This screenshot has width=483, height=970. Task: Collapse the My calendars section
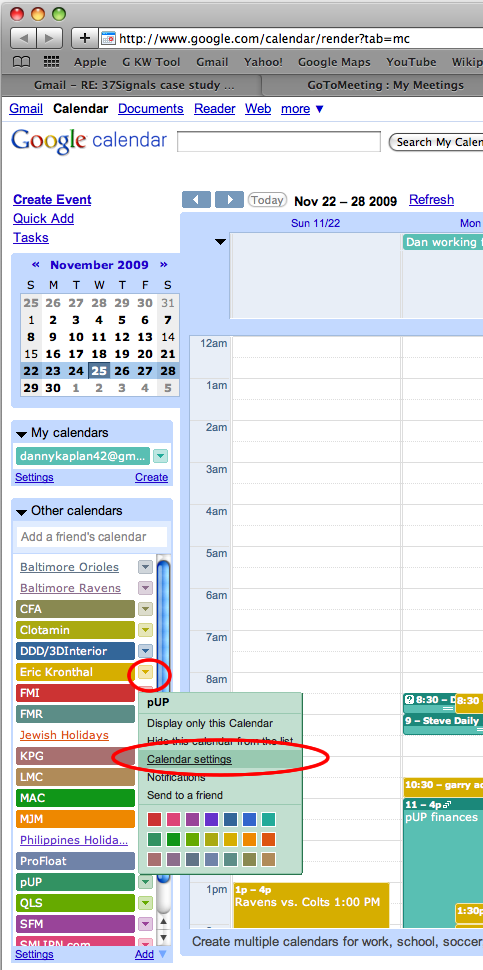[x=22, y=434]
